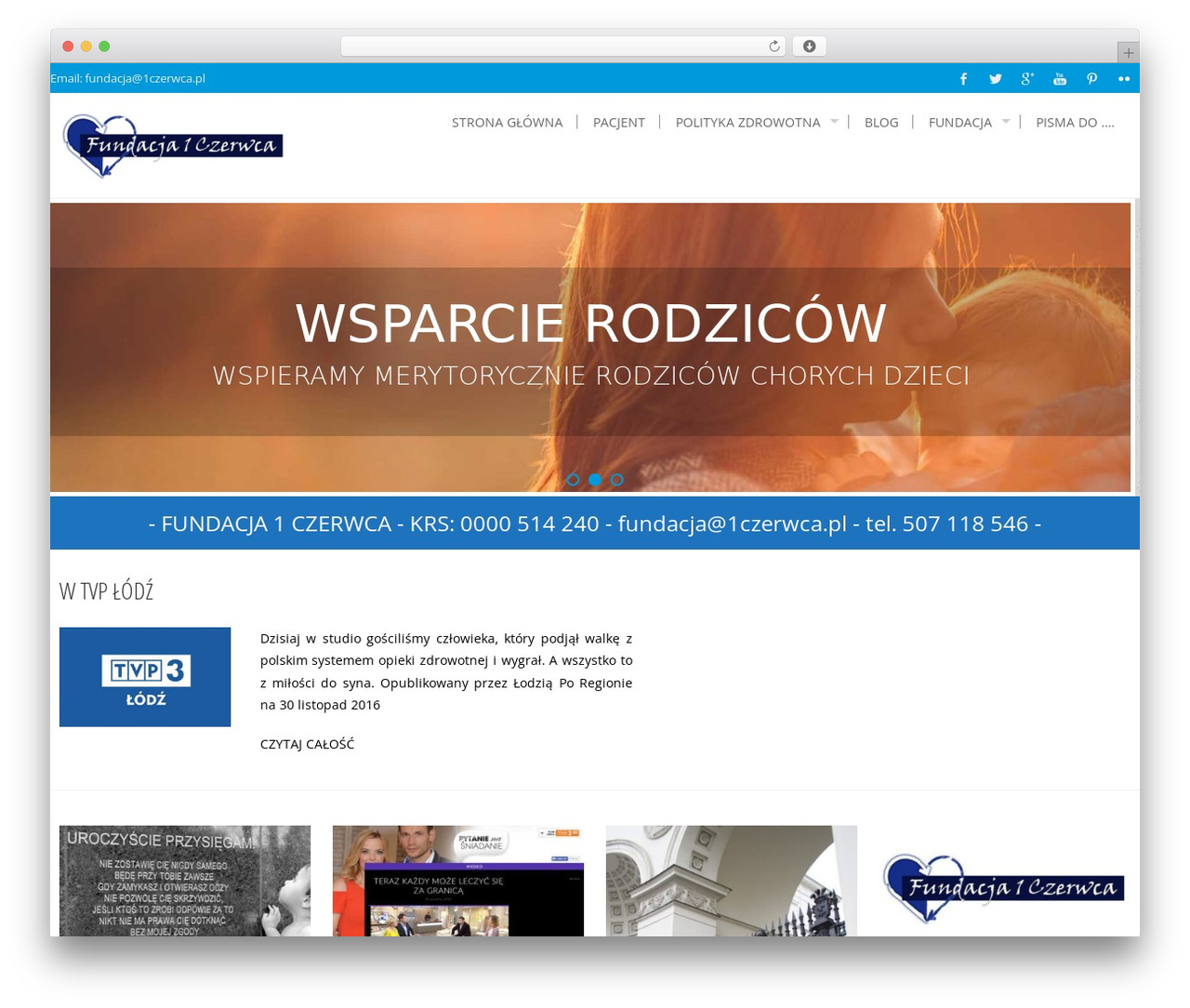Click the paragraph starting Dzisiaj w studio gościliśmy
The width and height of the screenshot is (1190, 1008).
pyautogui.click(x=446, y=671)
